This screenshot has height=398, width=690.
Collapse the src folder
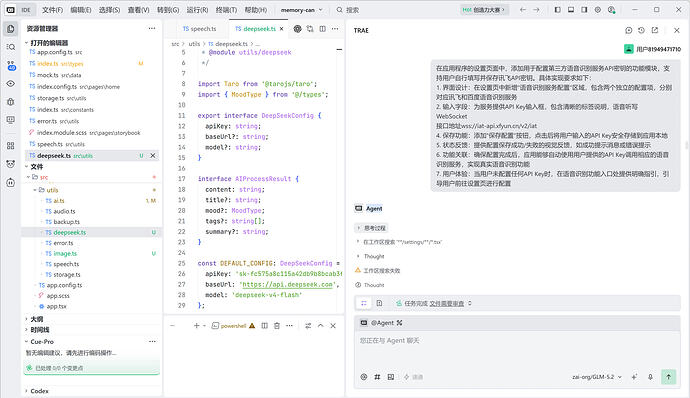(x=29, y=177)
